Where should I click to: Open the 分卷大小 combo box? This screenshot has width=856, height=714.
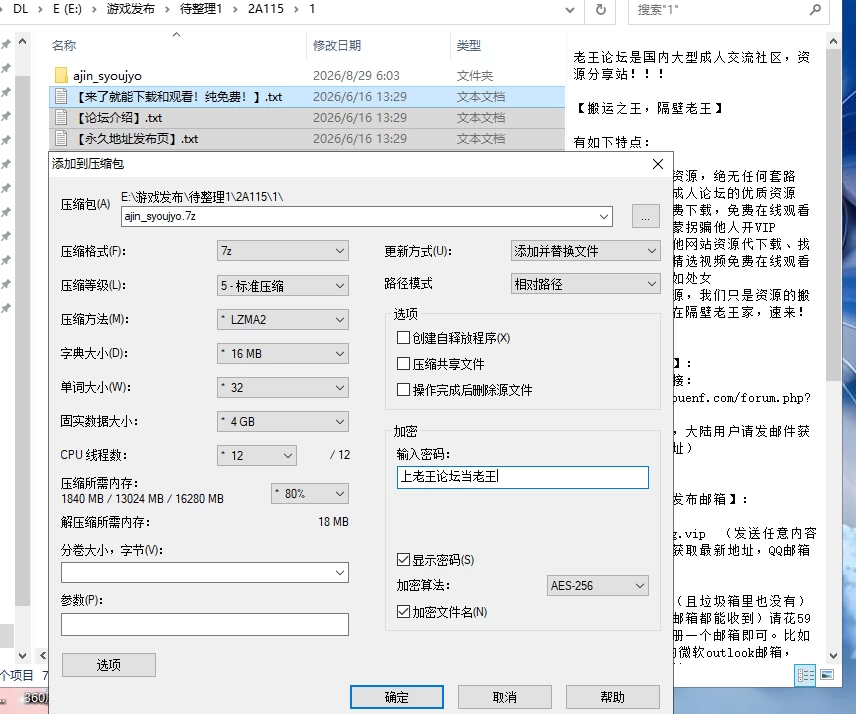[x=205, y=573]
